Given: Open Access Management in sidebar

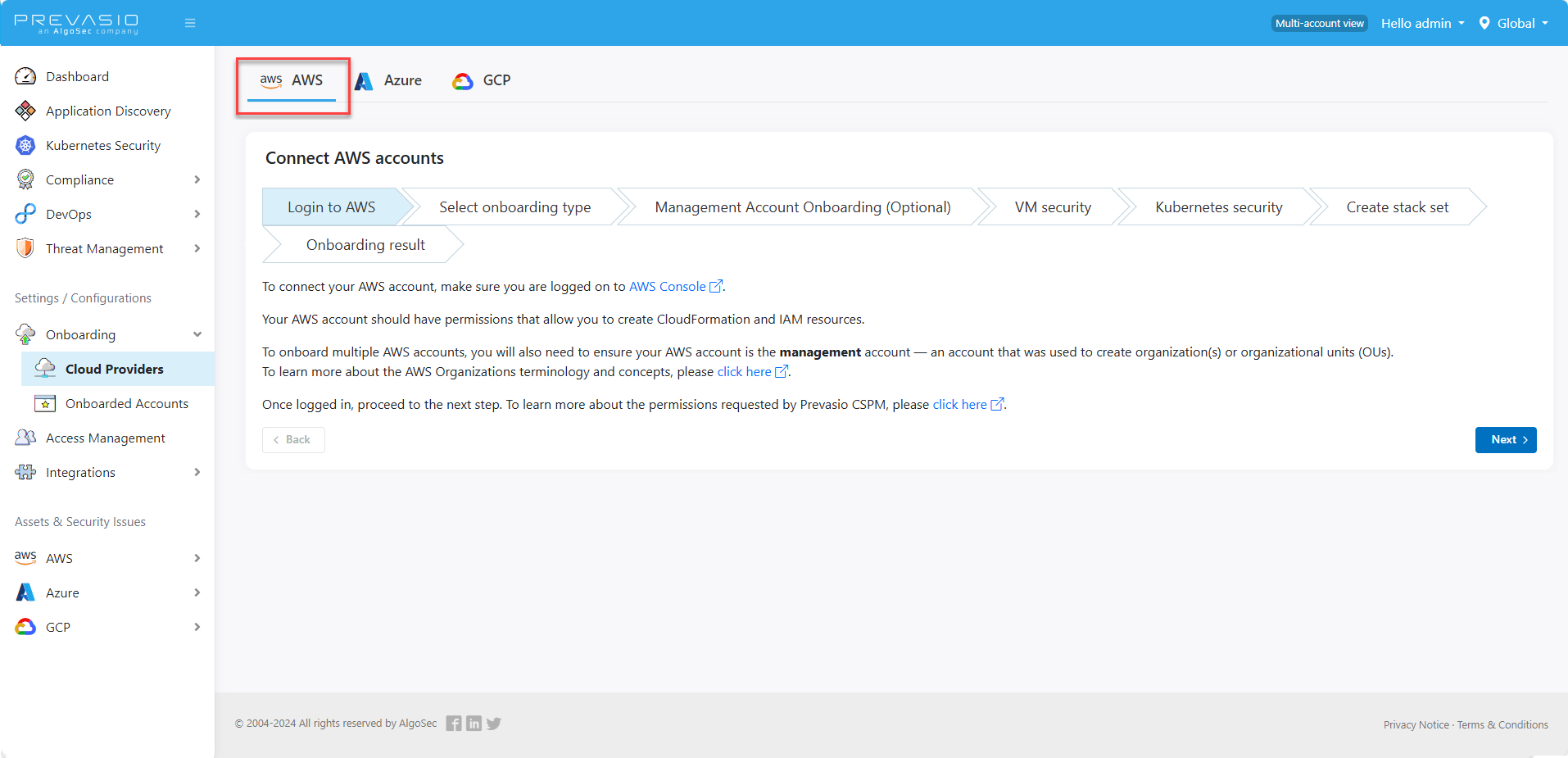Looking at the screenshot, I should 107,438.
